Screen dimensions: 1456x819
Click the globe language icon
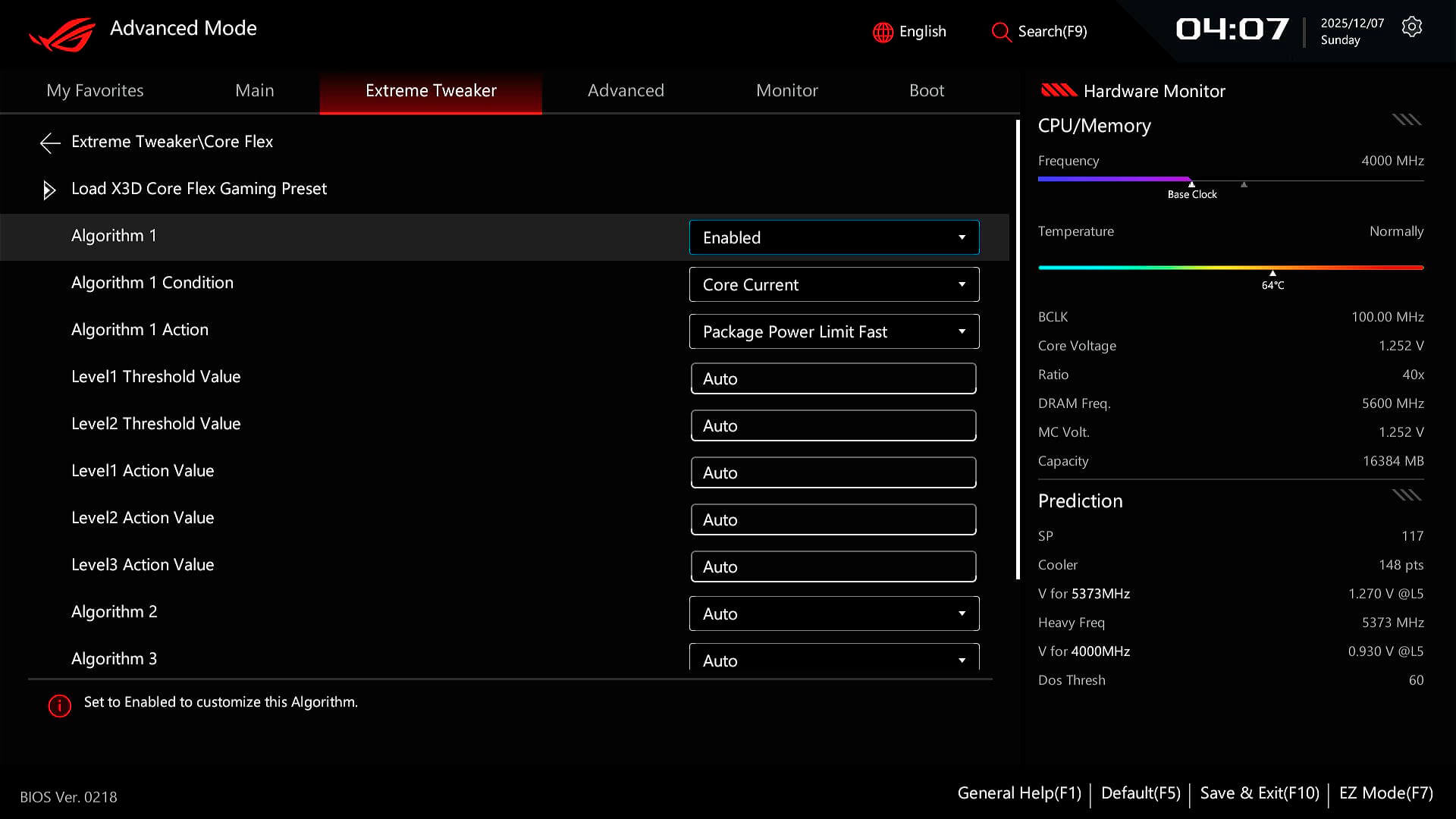(x=883, y=32)
